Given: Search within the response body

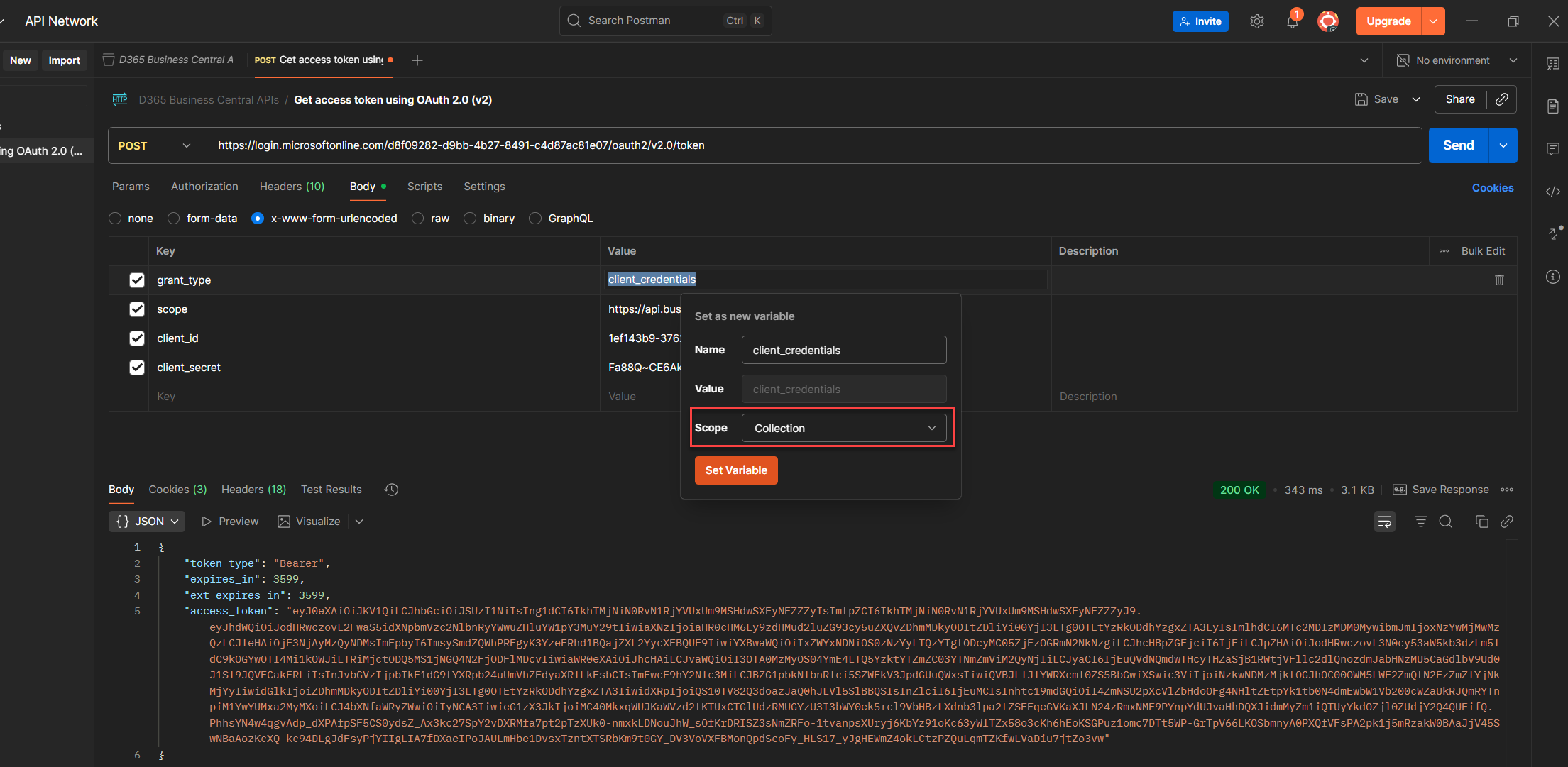Looking at the screenshot, I should coord(1445,522).
